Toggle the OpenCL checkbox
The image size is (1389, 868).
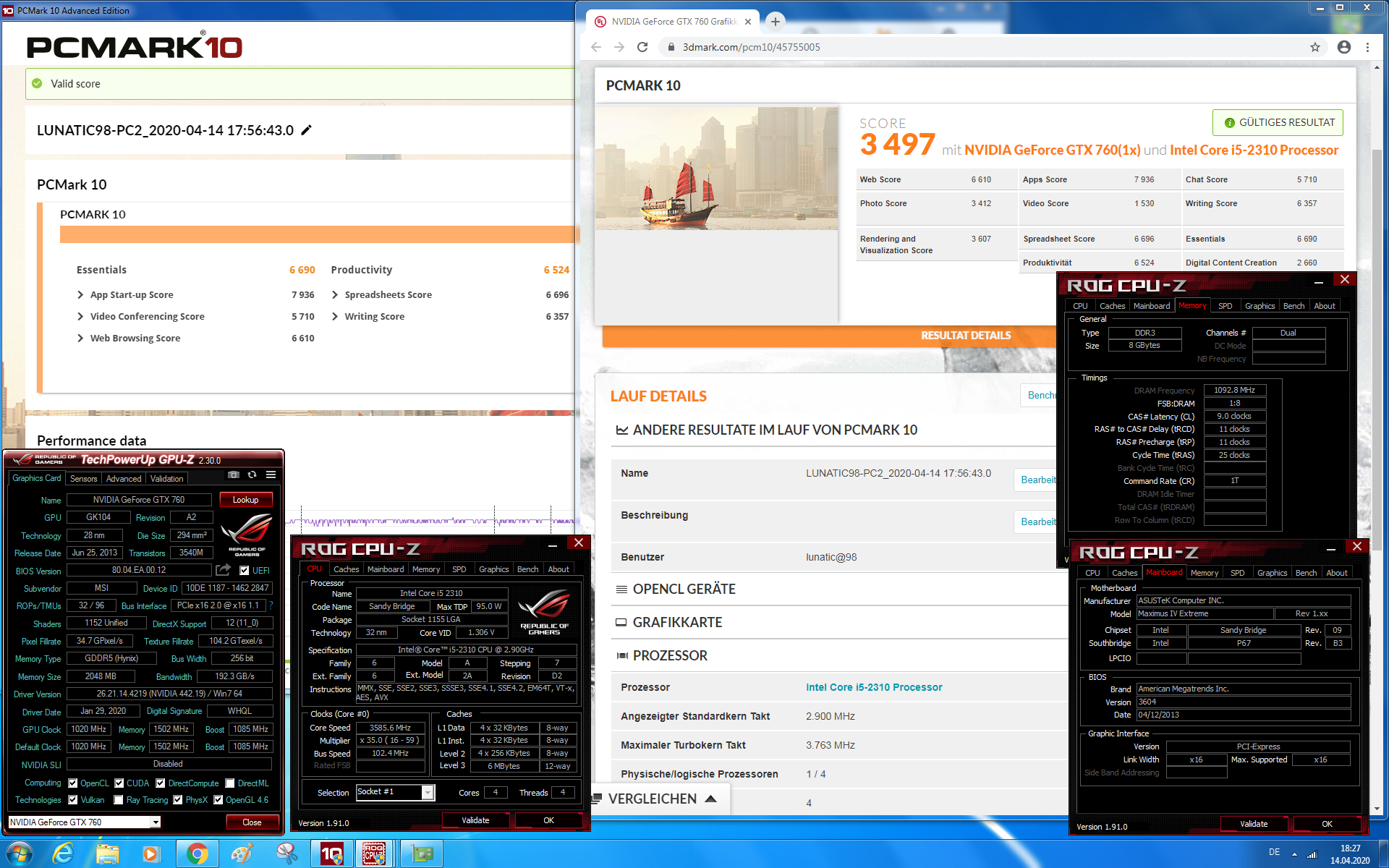[72, 783]
